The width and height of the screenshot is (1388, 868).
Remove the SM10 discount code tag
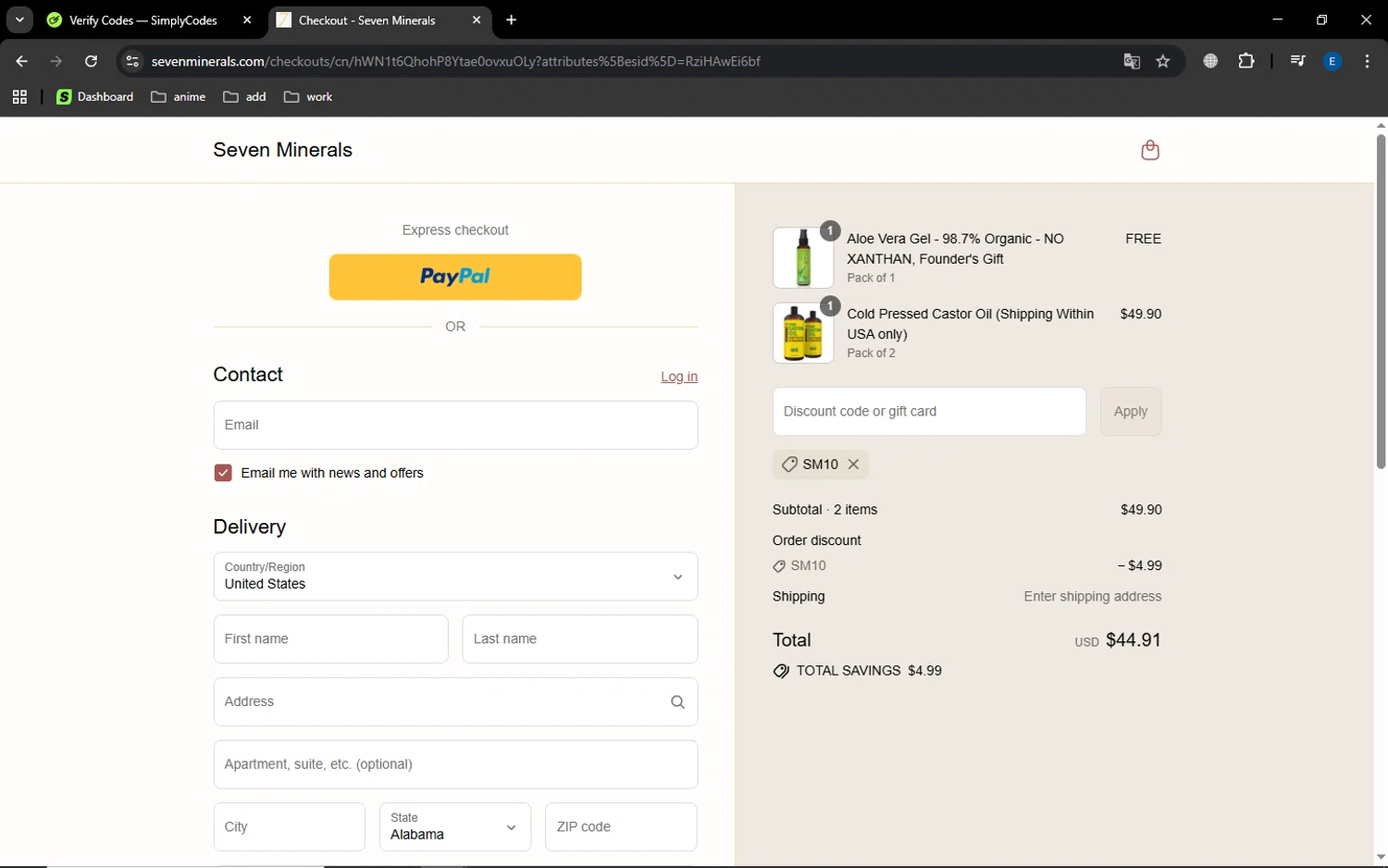click(853, 465)
